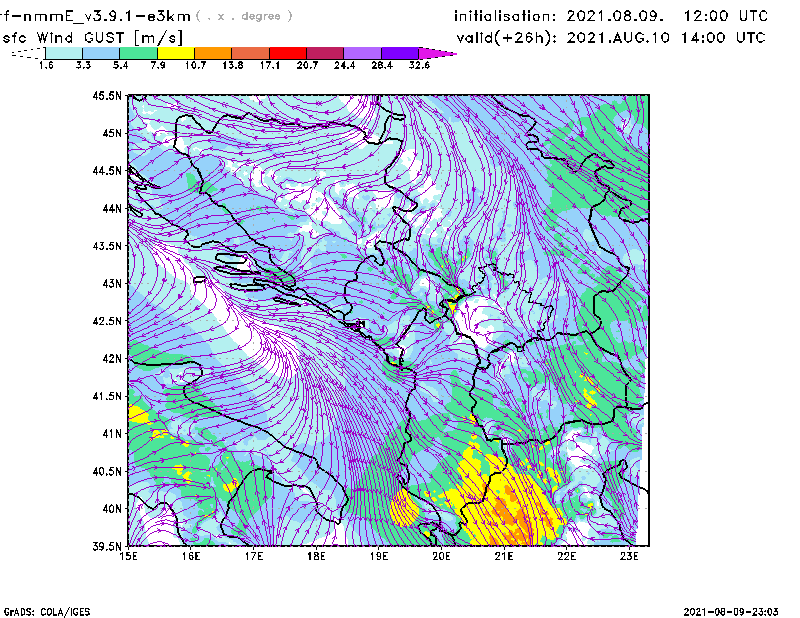Click the 41N latitude label
This screenshot has width=800, height=618.
pos(112,434)
